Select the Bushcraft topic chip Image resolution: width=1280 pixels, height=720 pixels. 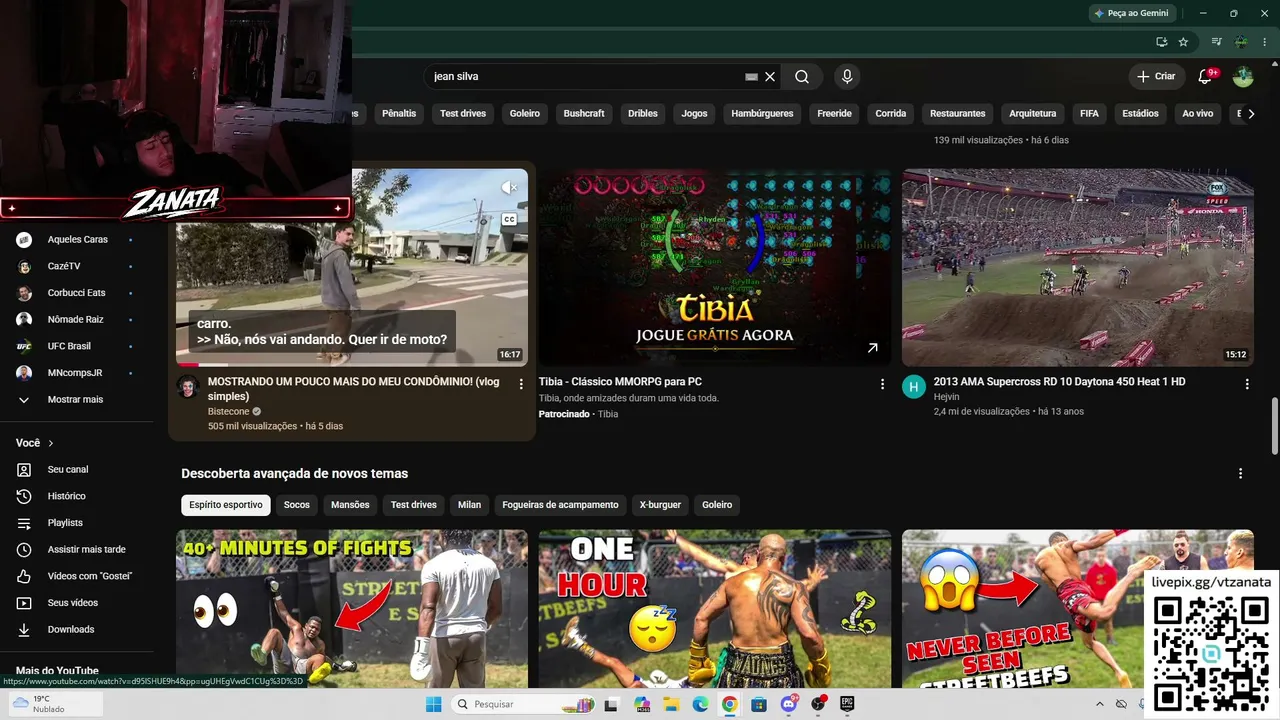584,114
